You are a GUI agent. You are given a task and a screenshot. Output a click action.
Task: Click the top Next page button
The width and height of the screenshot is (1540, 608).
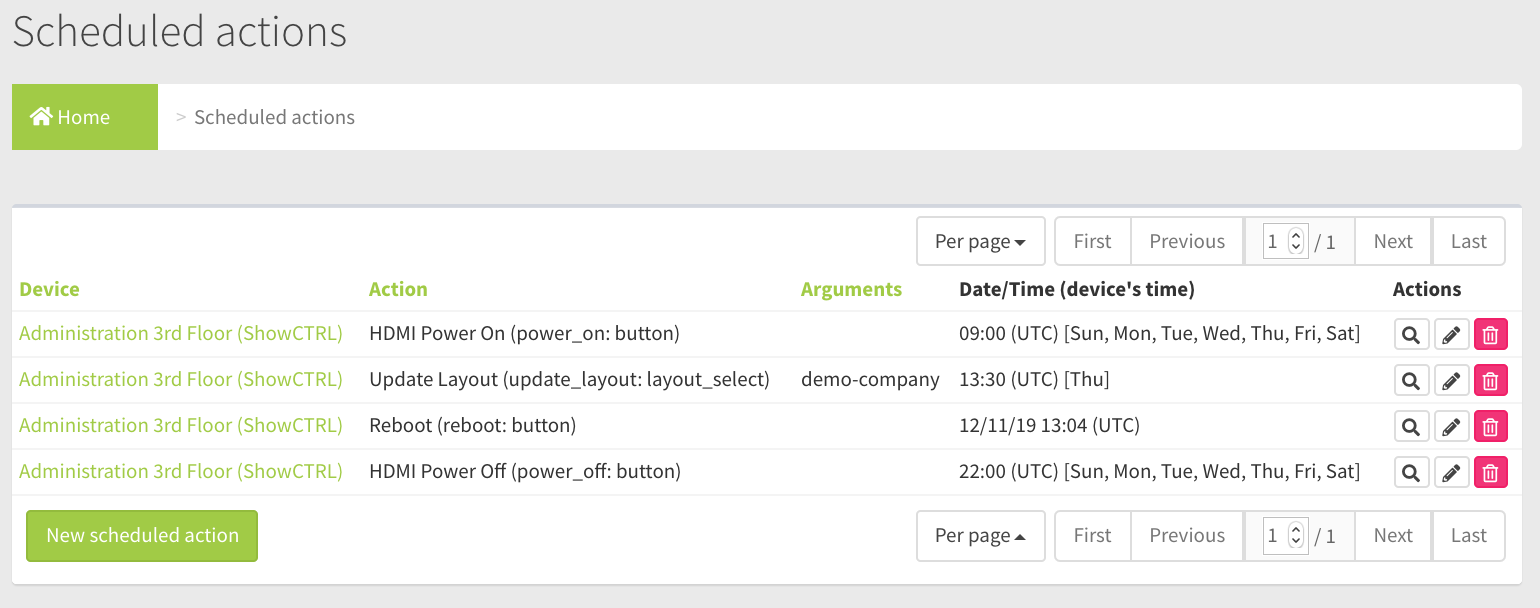[x=1392, y=241]
